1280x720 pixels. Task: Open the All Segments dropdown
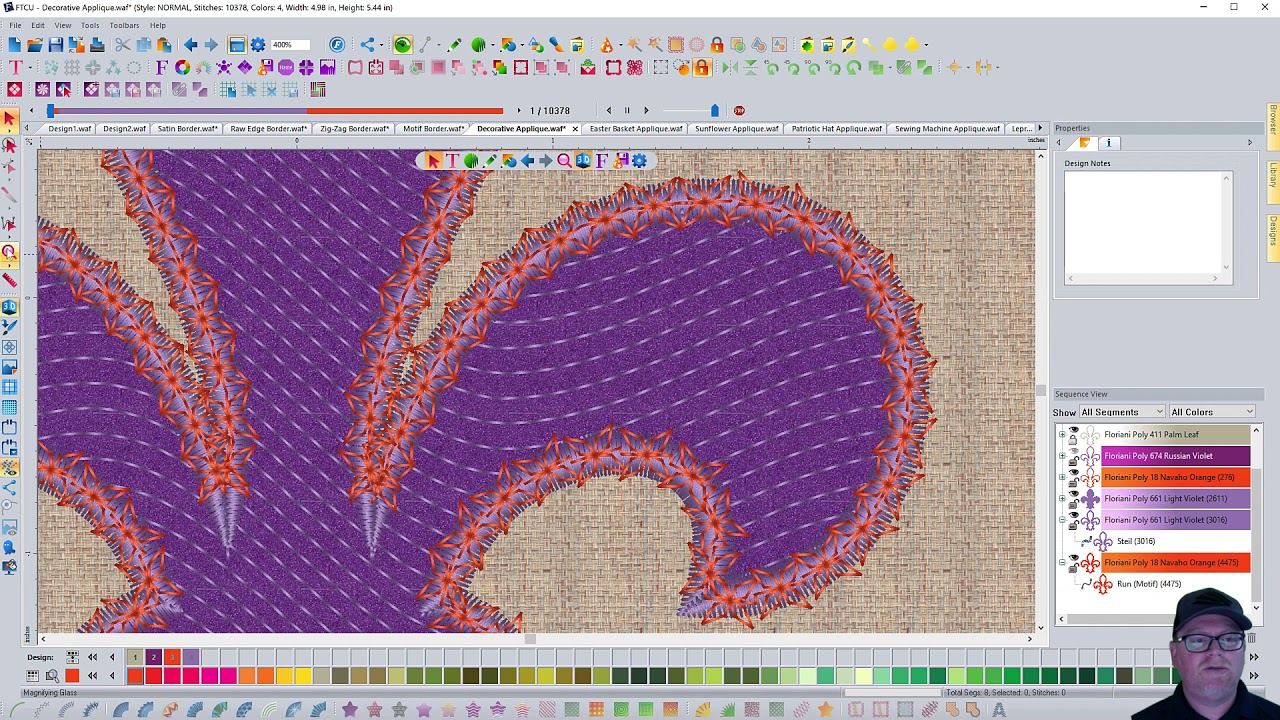tap(1121, 412)
